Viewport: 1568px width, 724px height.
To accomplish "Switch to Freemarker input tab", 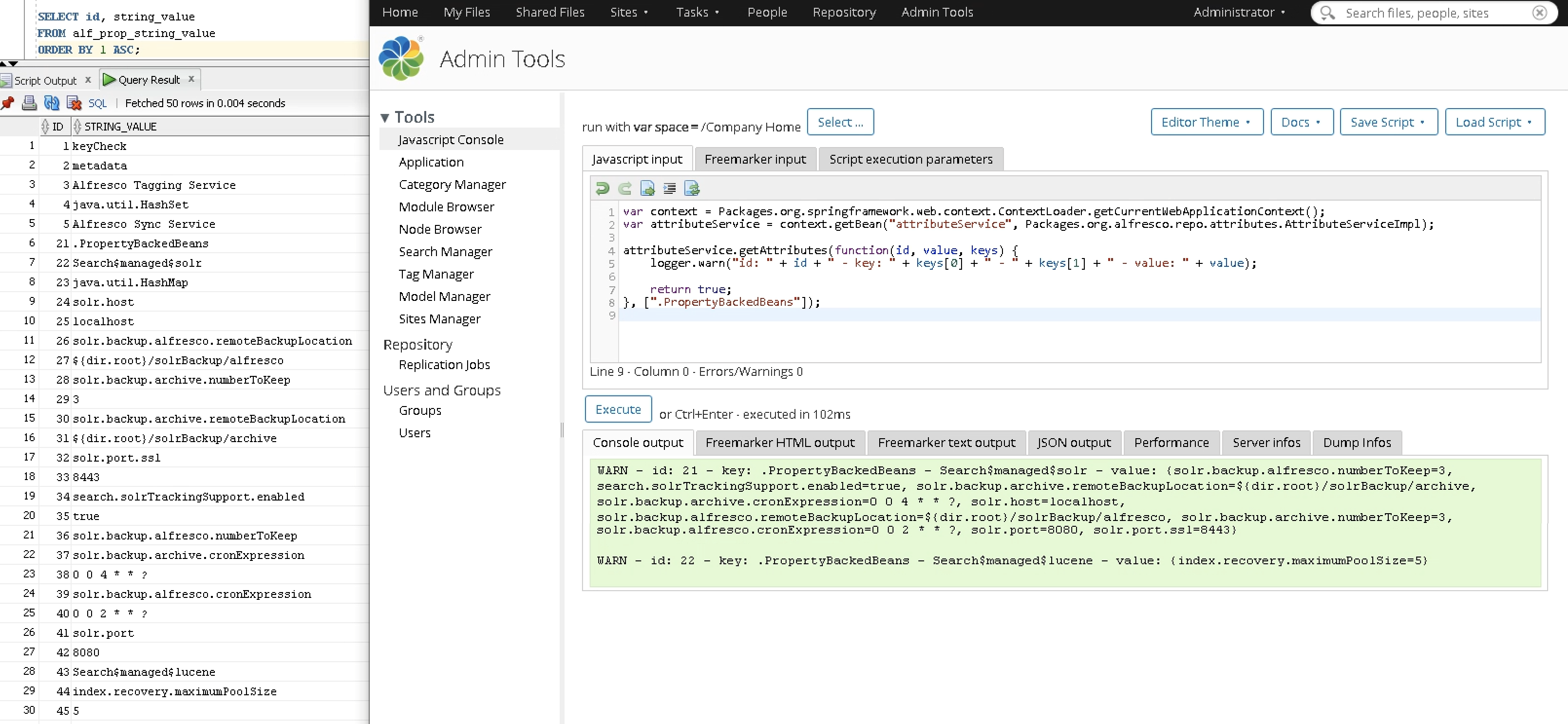I will [754, 159].
